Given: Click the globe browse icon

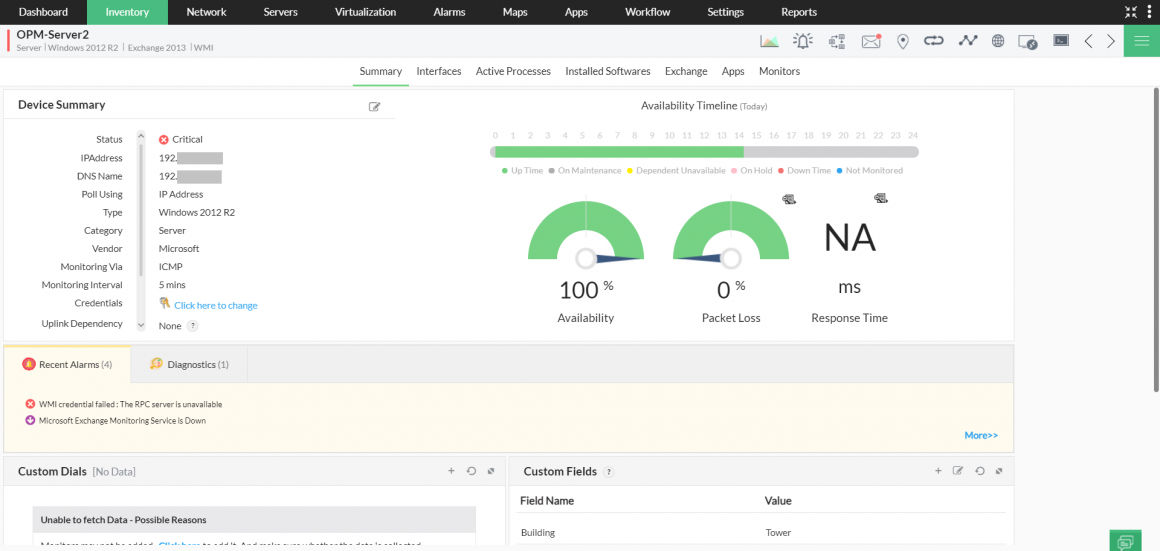Looking at the screenshot, I should (998, 41).
